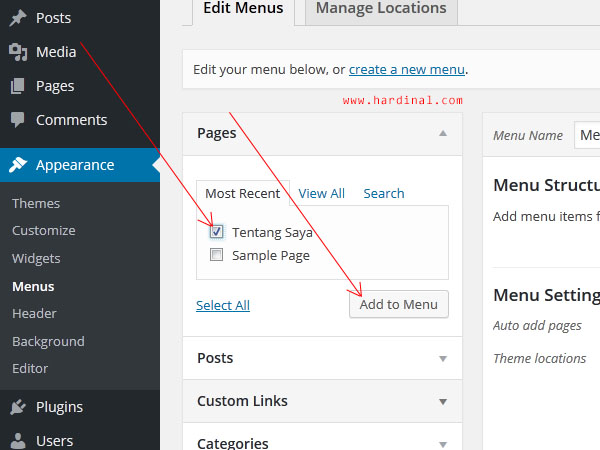Click the Theme locations label
Screen dimensions: 600x450
540,359
